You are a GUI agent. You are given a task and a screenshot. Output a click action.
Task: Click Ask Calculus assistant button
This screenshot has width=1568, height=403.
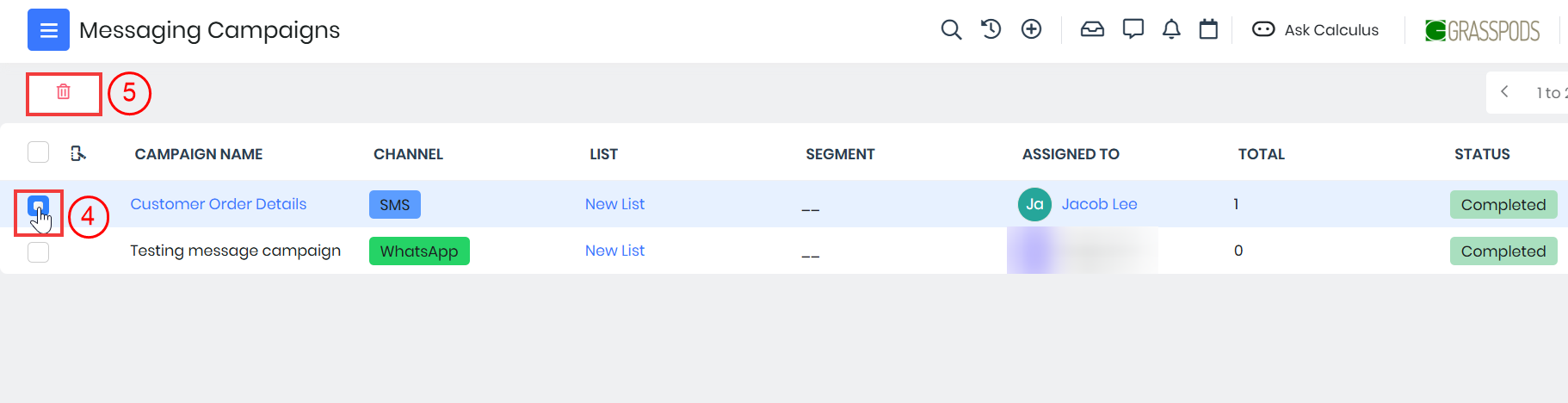[x=1315, y=30]
